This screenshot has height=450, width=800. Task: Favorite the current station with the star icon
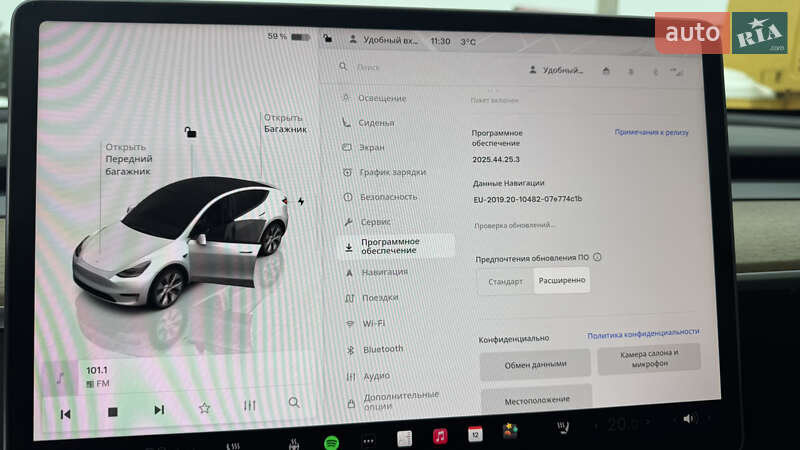[x=205, y=408]
